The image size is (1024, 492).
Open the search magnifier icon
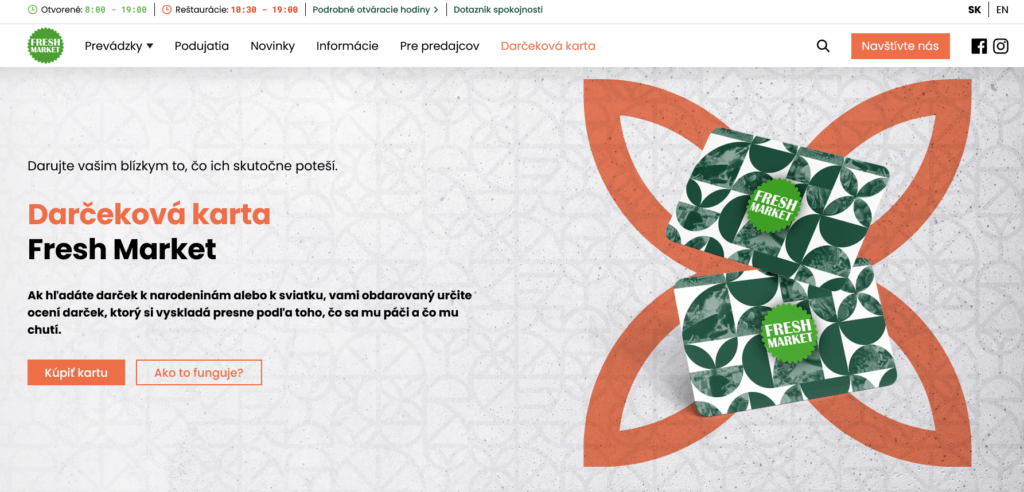823,46
